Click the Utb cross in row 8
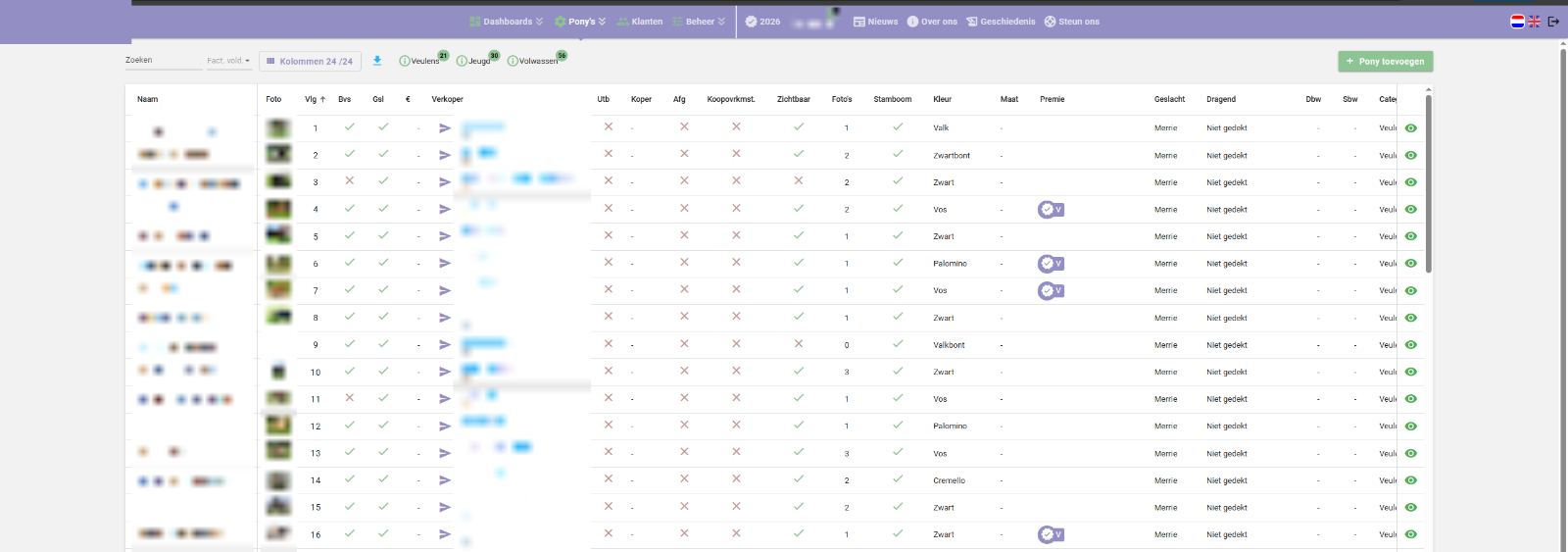 point(609,317)
